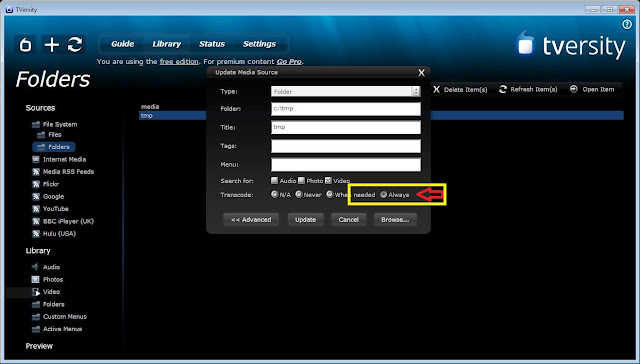Viewport: 640px width, 364px height.
Task: Uncheck the Video search checkbox
Action: [x=328, y=180]
